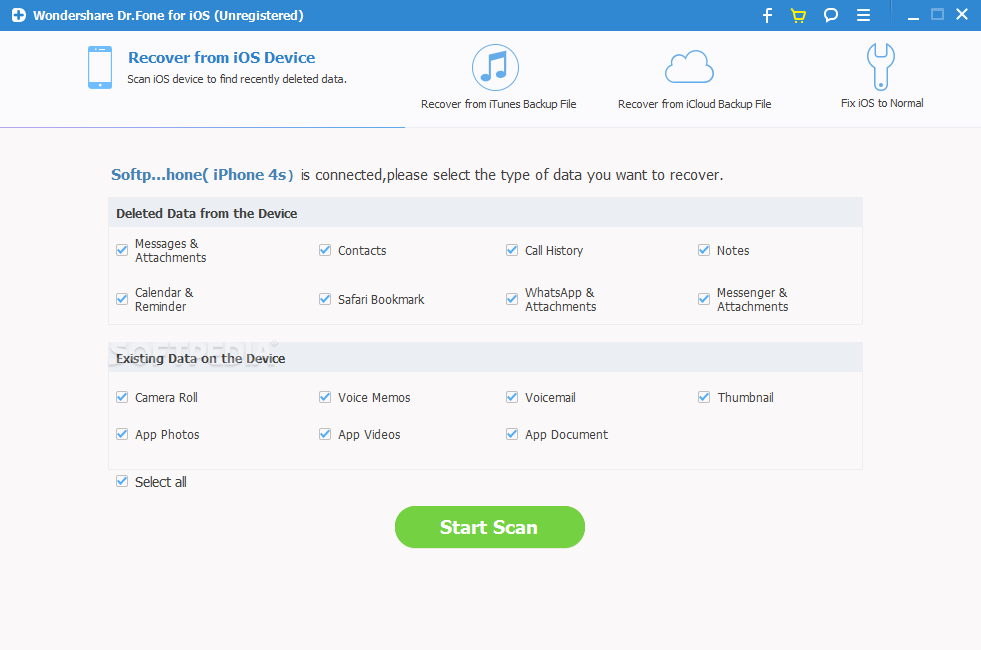981x650 pixels.
Task: Uncheck the App Videos checkbox
Action: coord(325,434)
